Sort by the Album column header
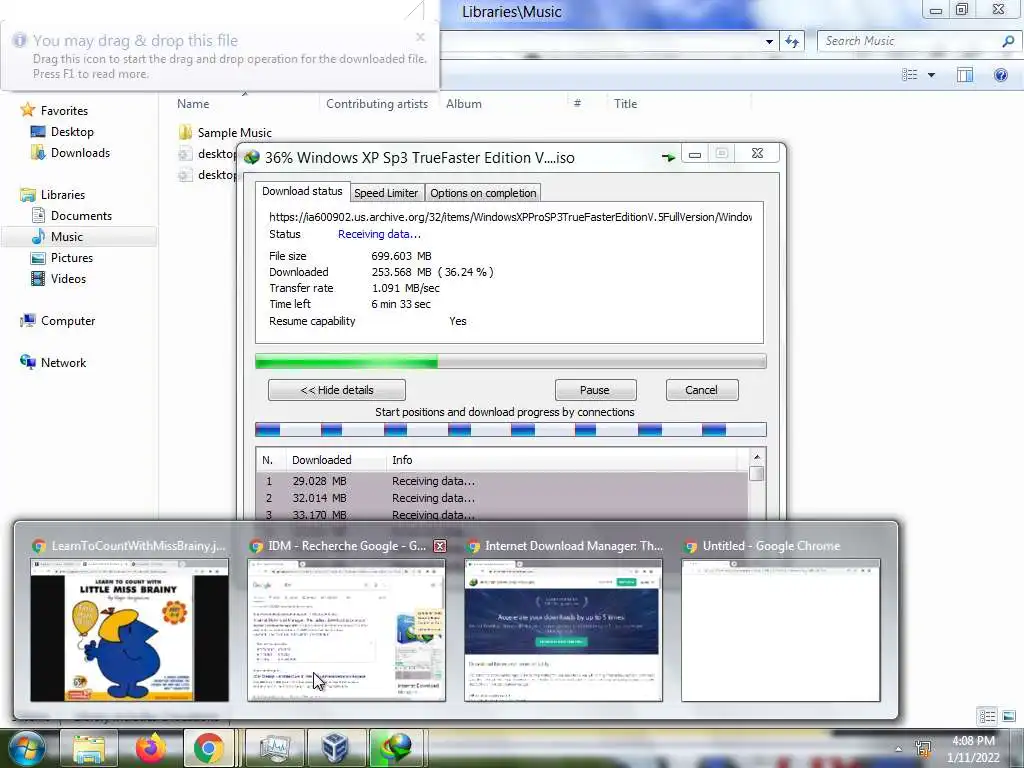The width and height of the screenshot is (1024, 768). pos(464,104)
